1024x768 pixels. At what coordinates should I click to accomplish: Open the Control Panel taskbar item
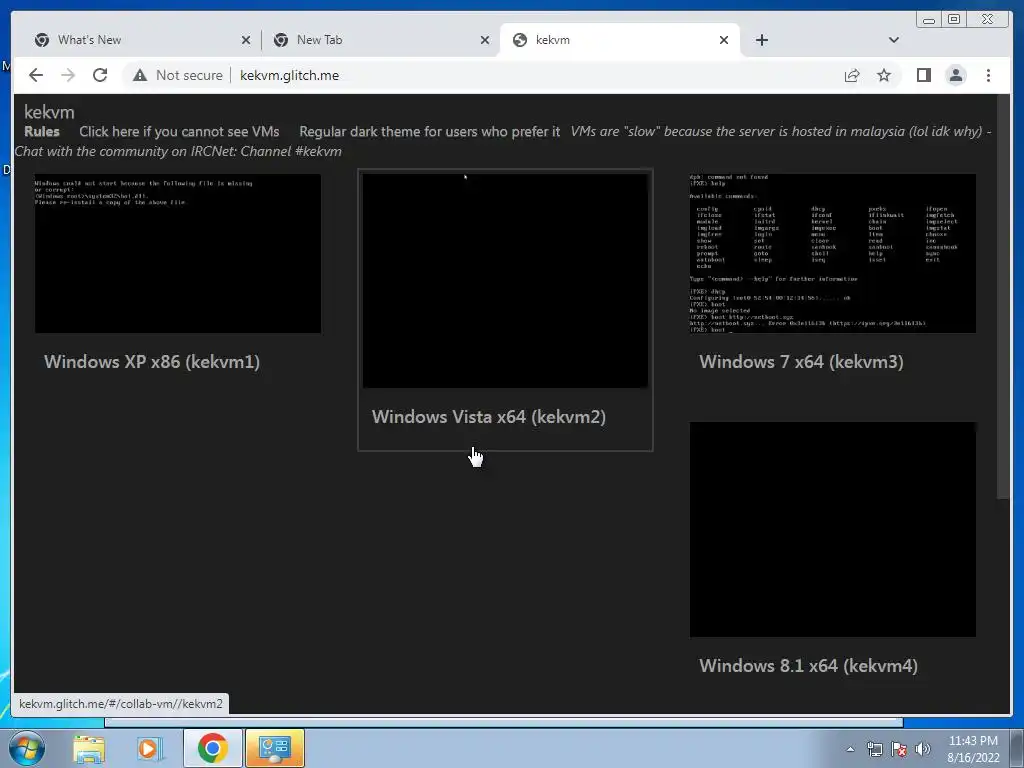[275, 748]
